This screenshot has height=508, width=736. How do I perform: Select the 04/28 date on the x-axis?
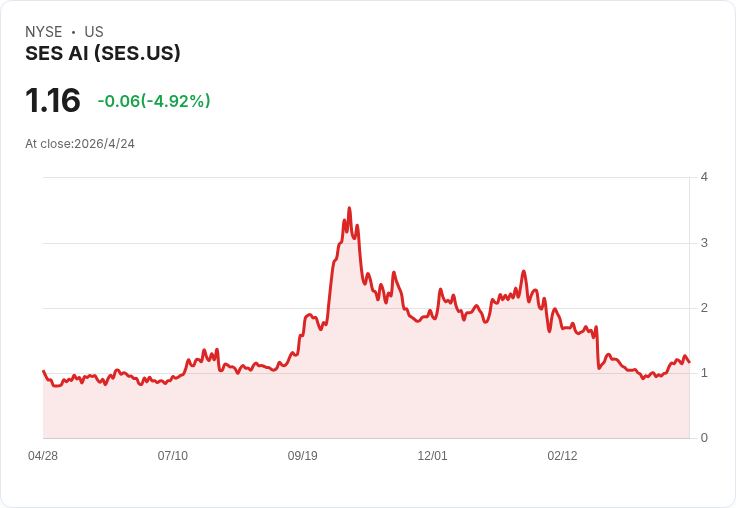click(x=43, y=456)
